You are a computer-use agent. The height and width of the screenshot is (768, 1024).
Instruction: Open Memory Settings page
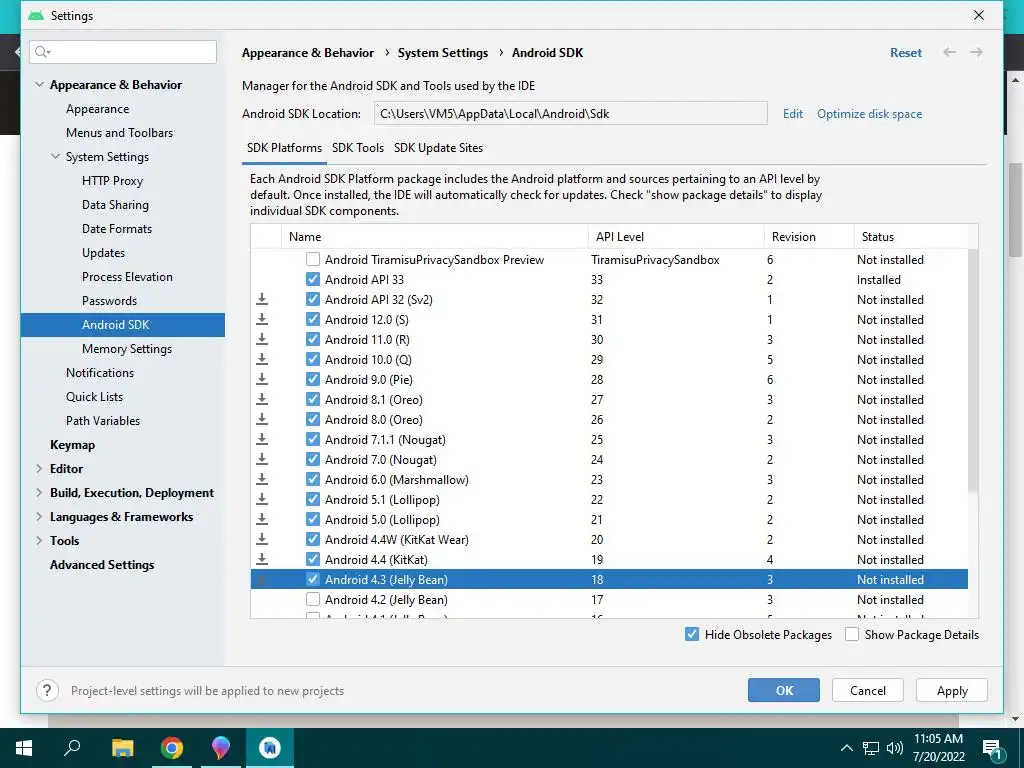coord(127,349)
